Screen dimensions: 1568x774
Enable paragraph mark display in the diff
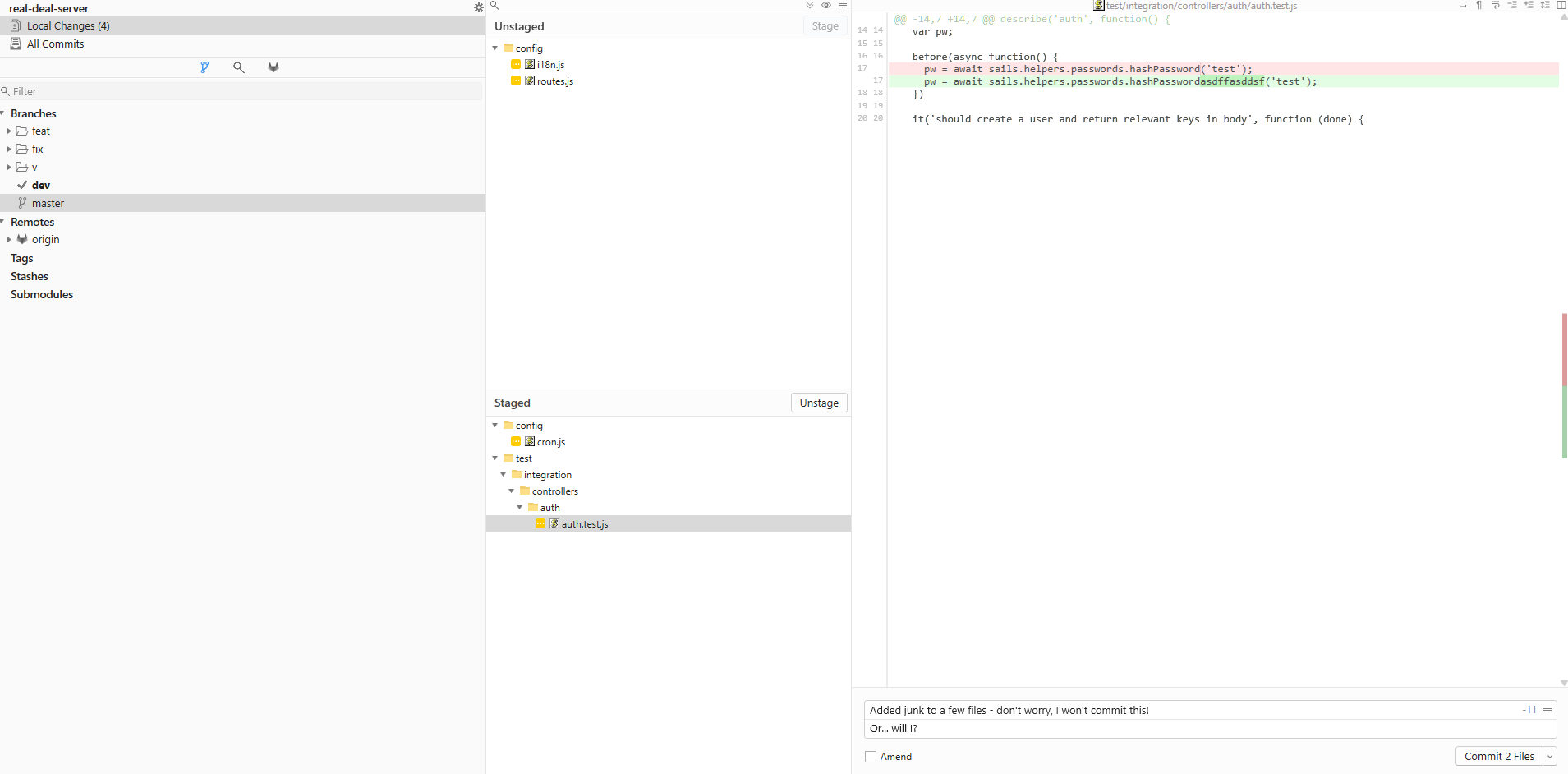pyautogui.click(x=1479, y=5)
